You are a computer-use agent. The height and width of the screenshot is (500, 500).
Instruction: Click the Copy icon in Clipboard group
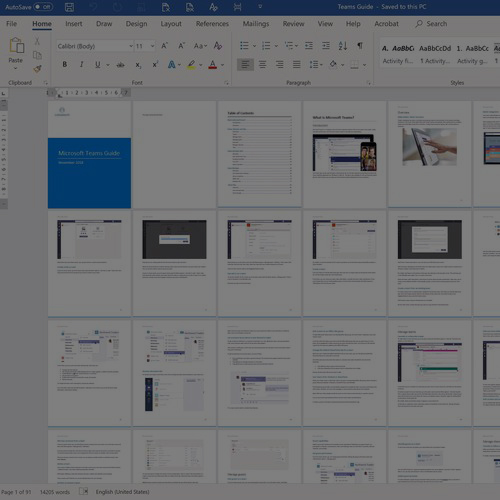click(37, 55)
